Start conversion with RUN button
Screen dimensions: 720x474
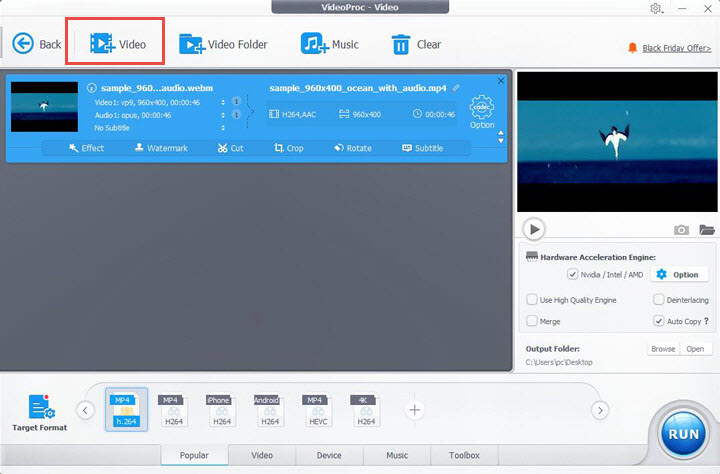[x=683, y=434]
